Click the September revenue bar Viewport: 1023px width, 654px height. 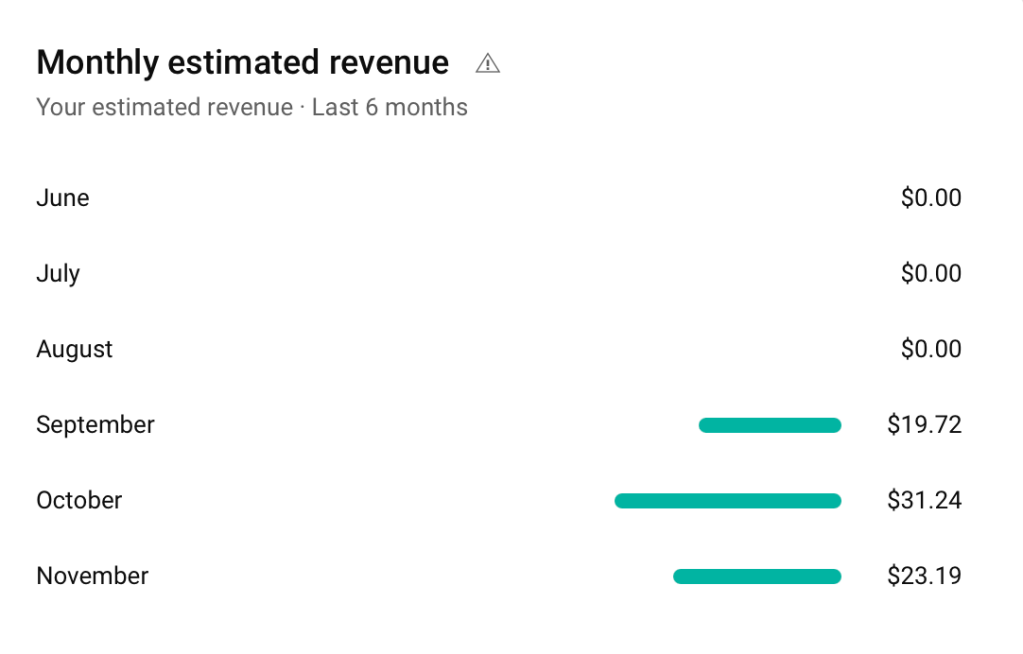pos(770,424)
